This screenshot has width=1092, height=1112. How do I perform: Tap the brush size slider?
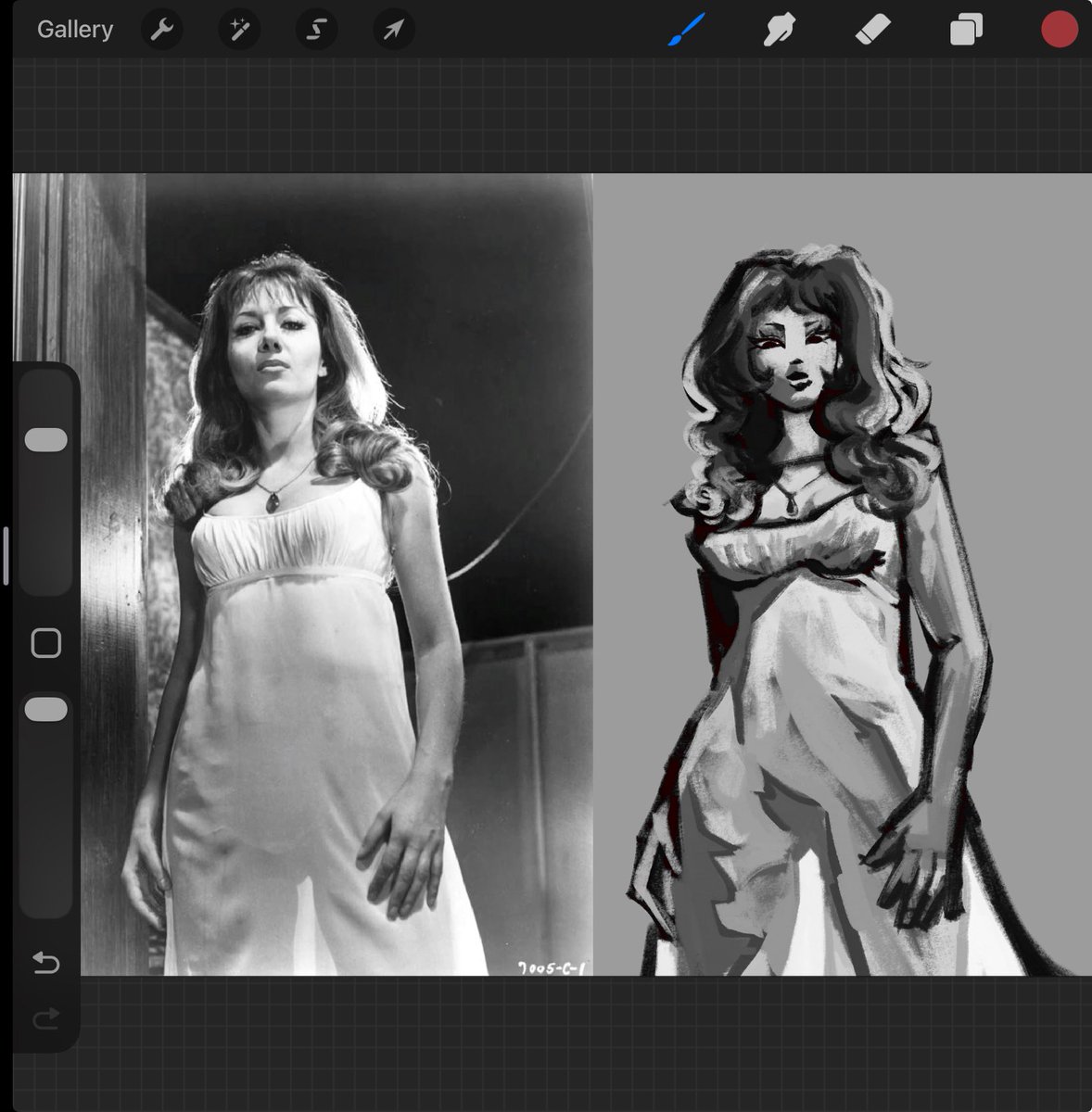[x=45, y=439]
